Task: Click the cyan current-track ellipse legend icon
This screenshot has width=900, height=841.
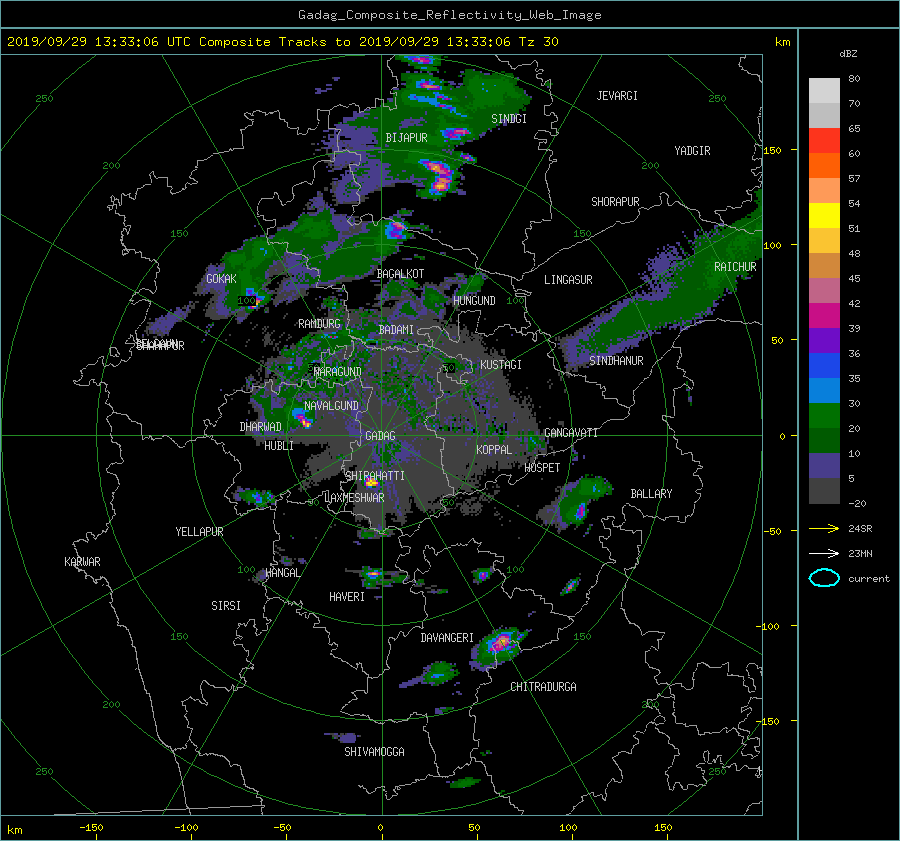Action: point(824,578)
